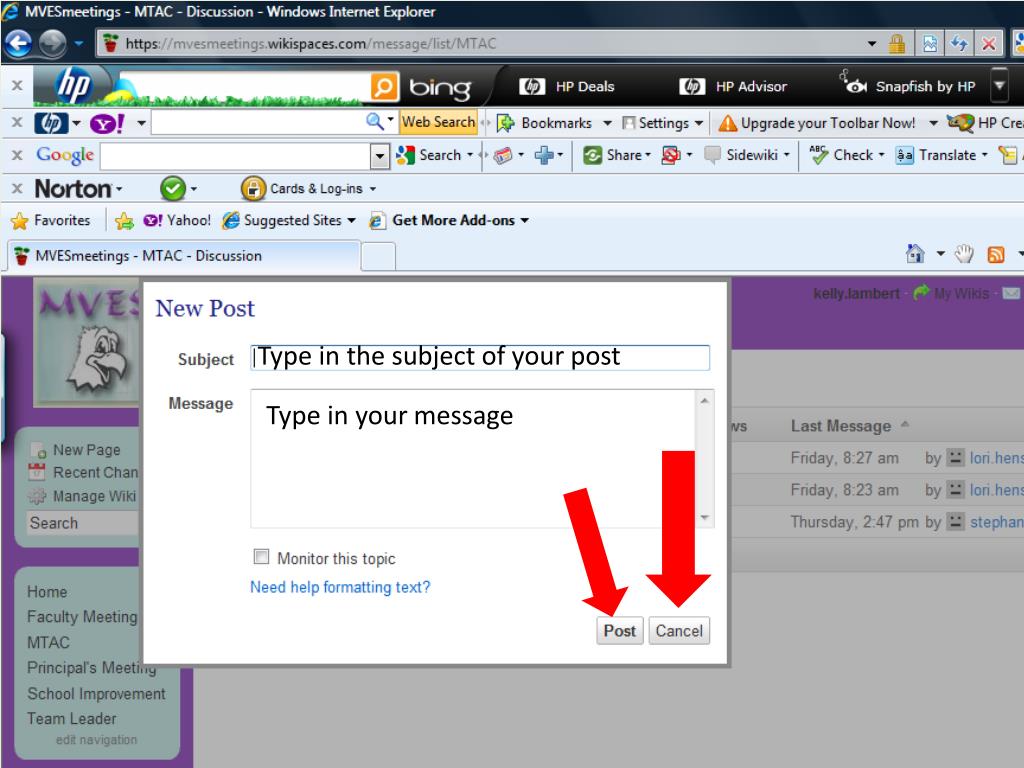Click the Cancel button
Image resolution: width=1024 pixels, height=768 pixels.
679,631
